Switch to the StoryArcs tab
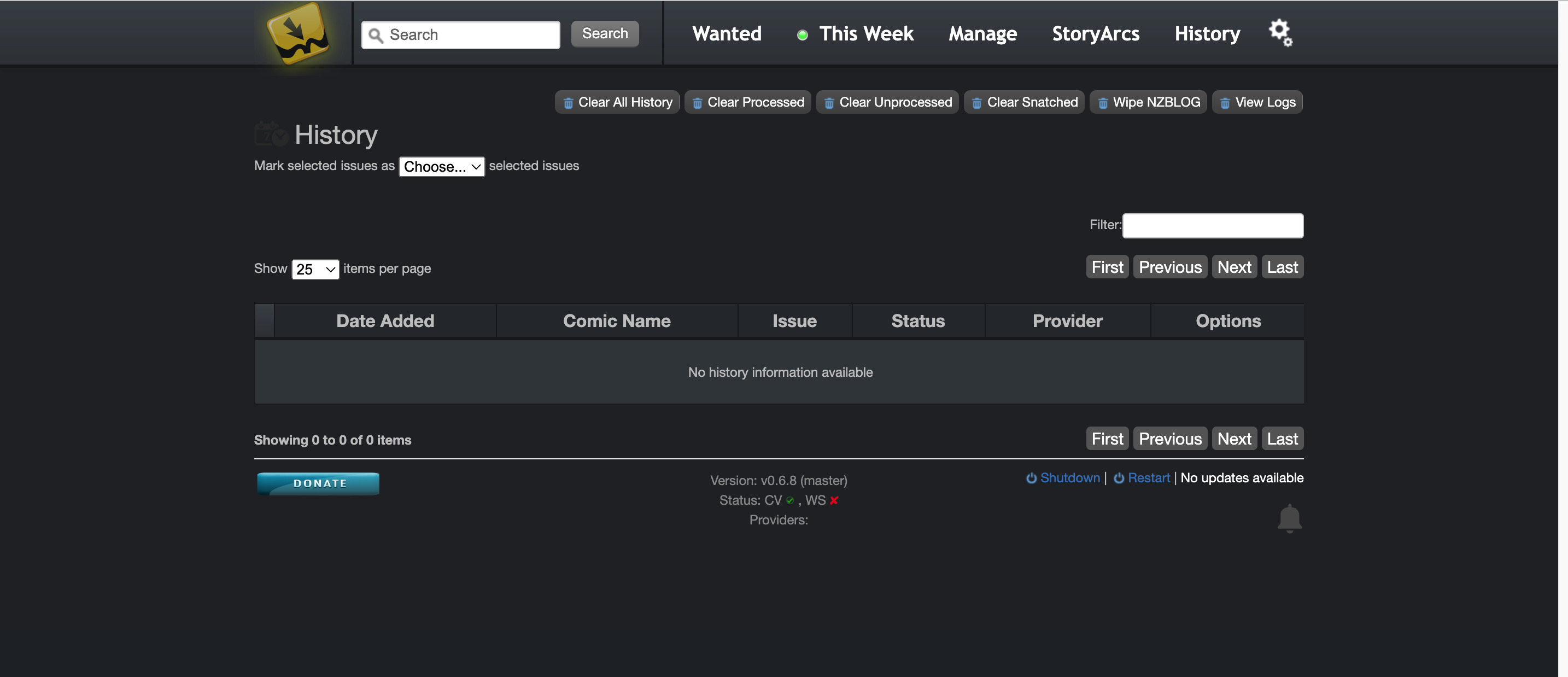 [1095, 34]
